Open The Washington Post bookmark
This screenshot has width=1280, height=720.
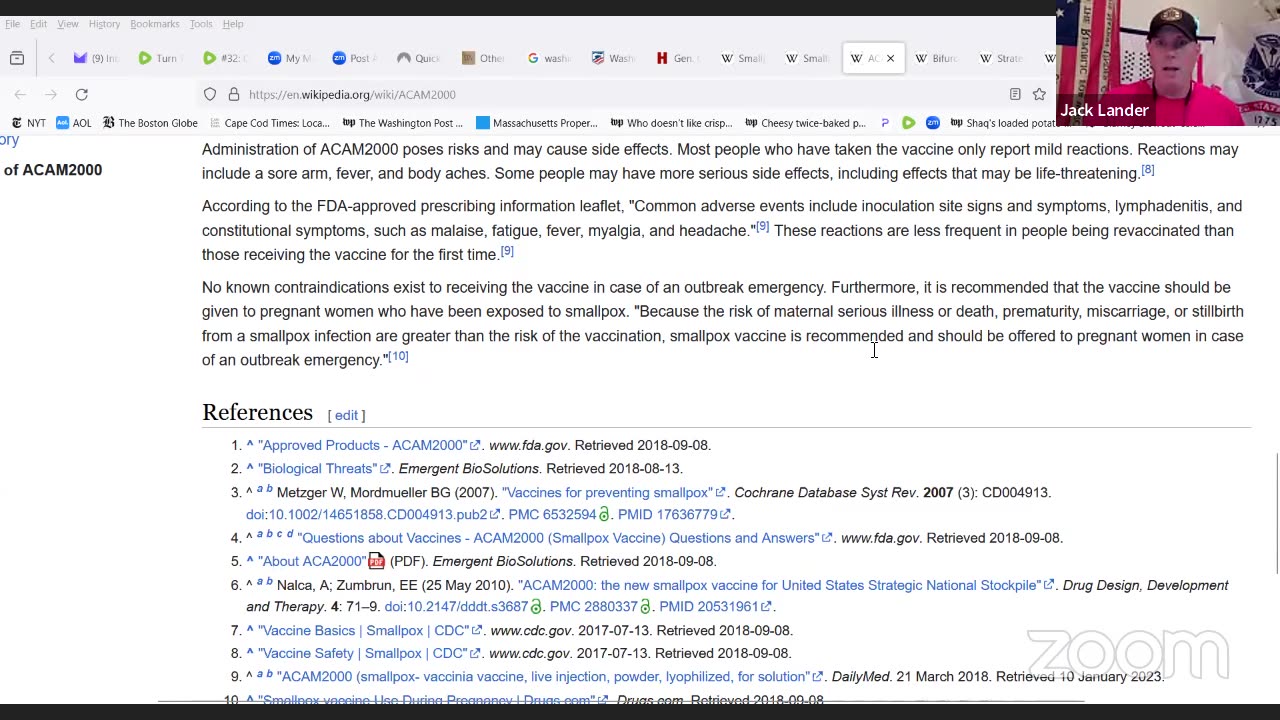coord(402,123)
